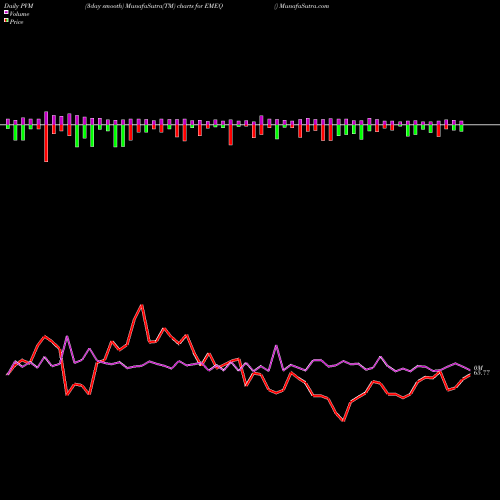Select the Price legend label
The width and height of the screenshot is (500, 500).
pyautogui.click(x=16, y=22)
